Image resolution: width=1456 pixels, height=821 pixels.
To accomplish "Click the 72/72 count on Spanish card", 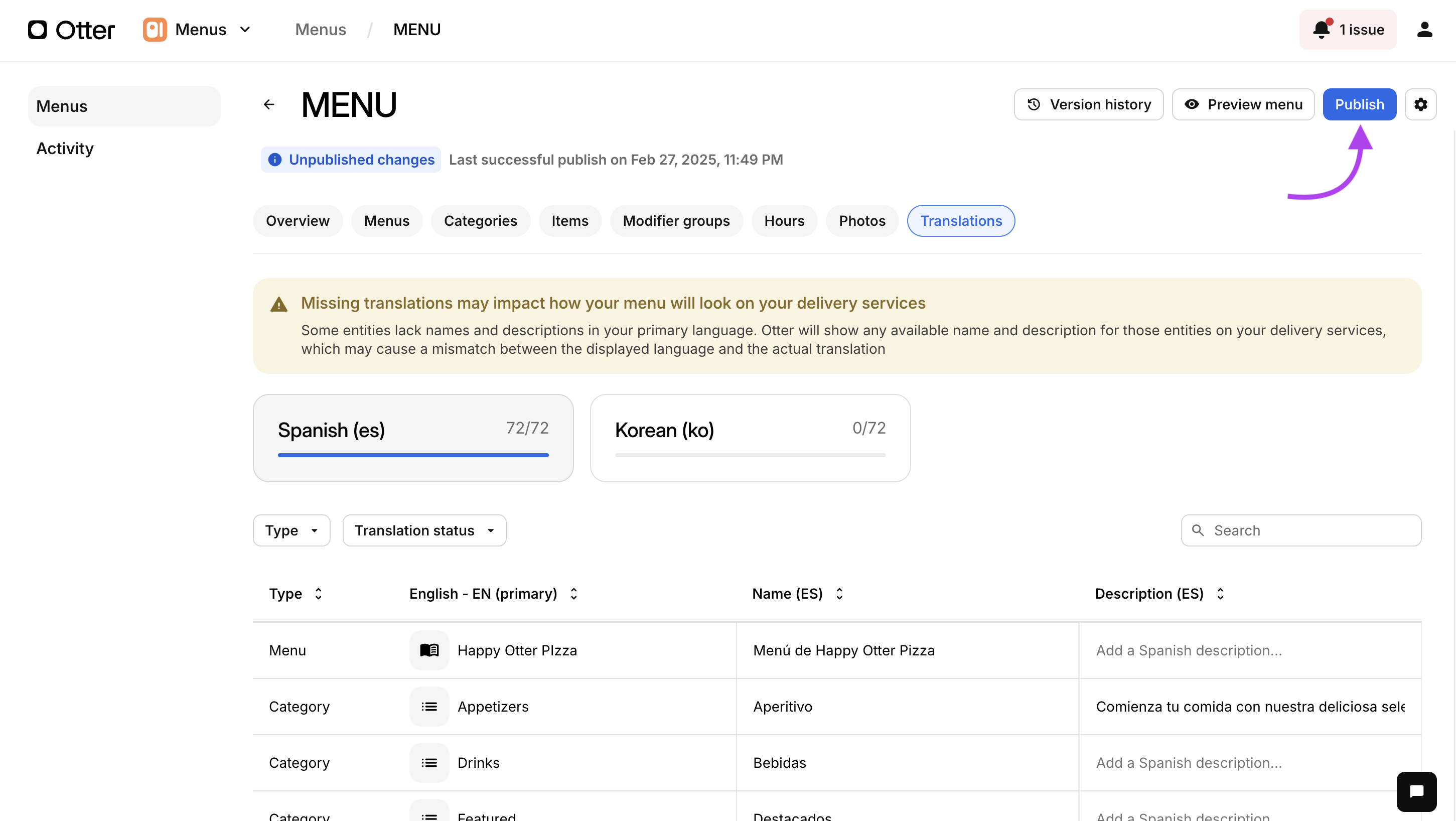I will click(x=527, y=428).
